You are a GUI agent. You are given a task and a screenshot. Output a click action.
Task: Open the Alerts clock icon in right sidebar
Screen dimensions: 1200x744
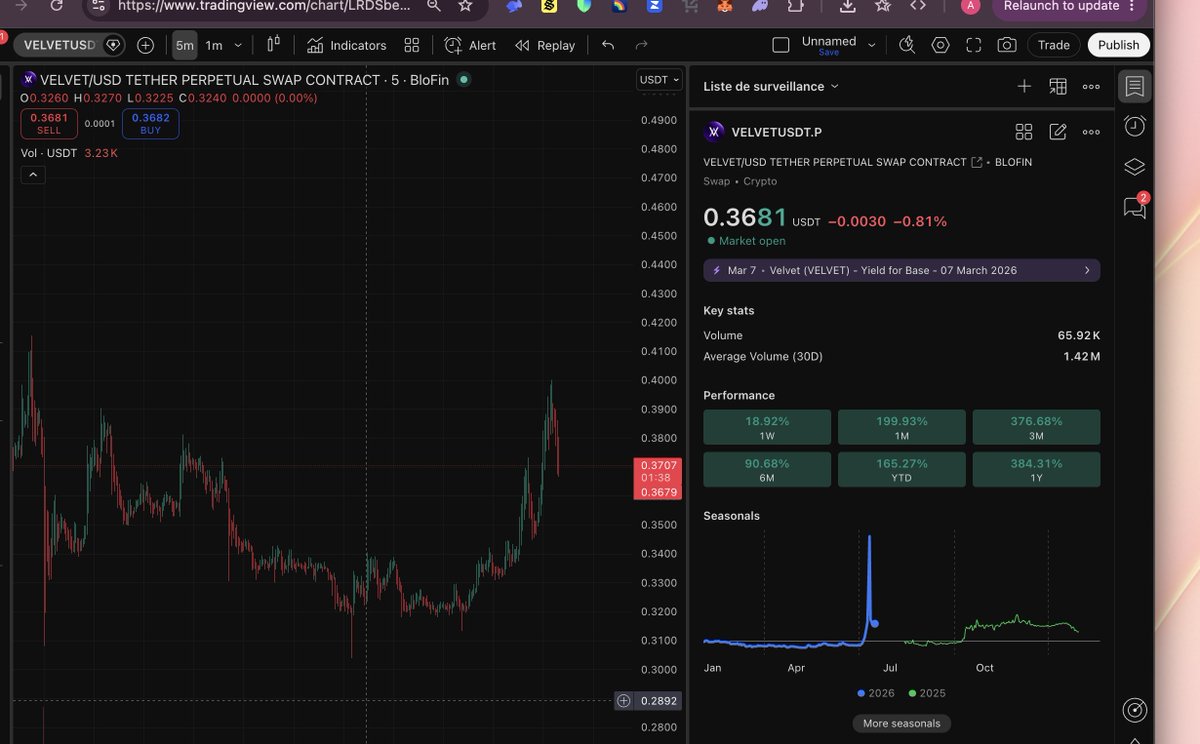click(1134, 126)
